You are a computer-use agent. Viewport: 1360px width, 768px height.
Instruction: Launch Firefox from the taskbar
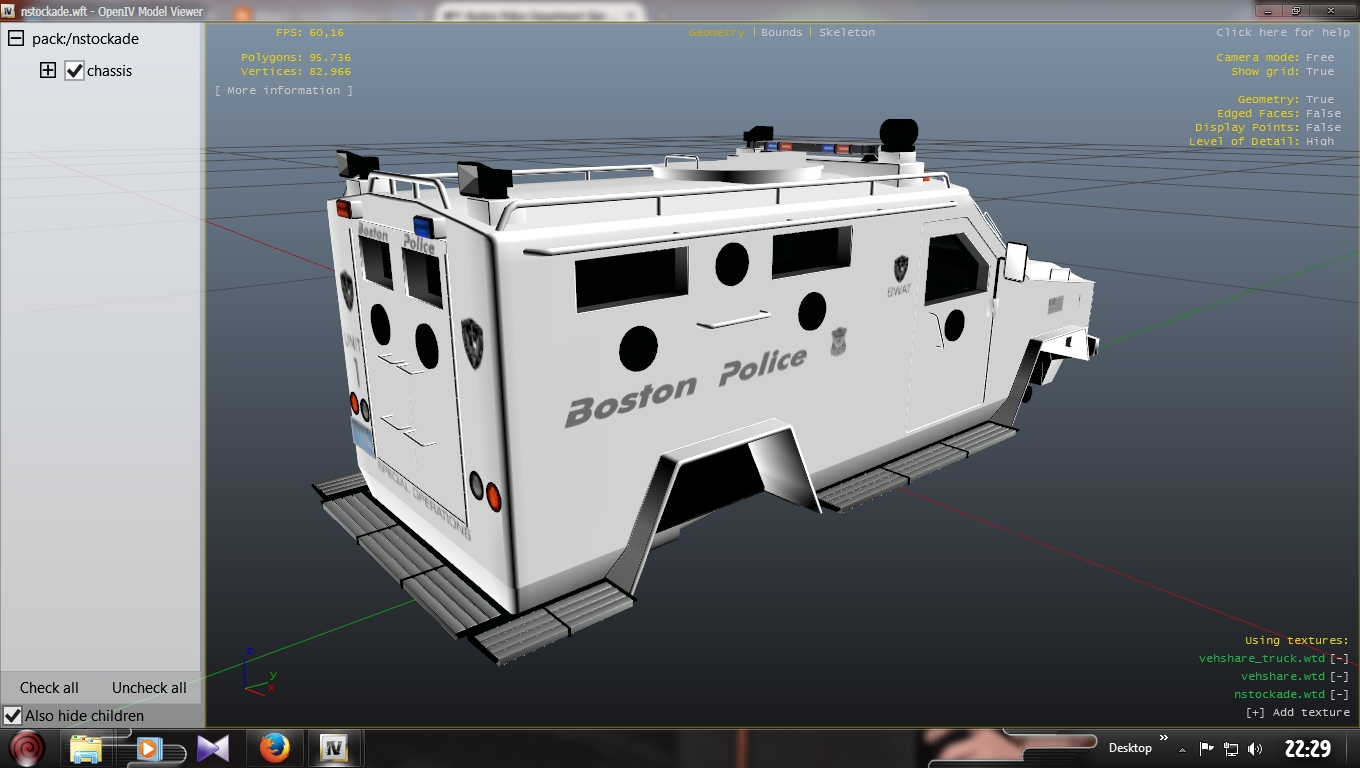(x=273, y=747)
